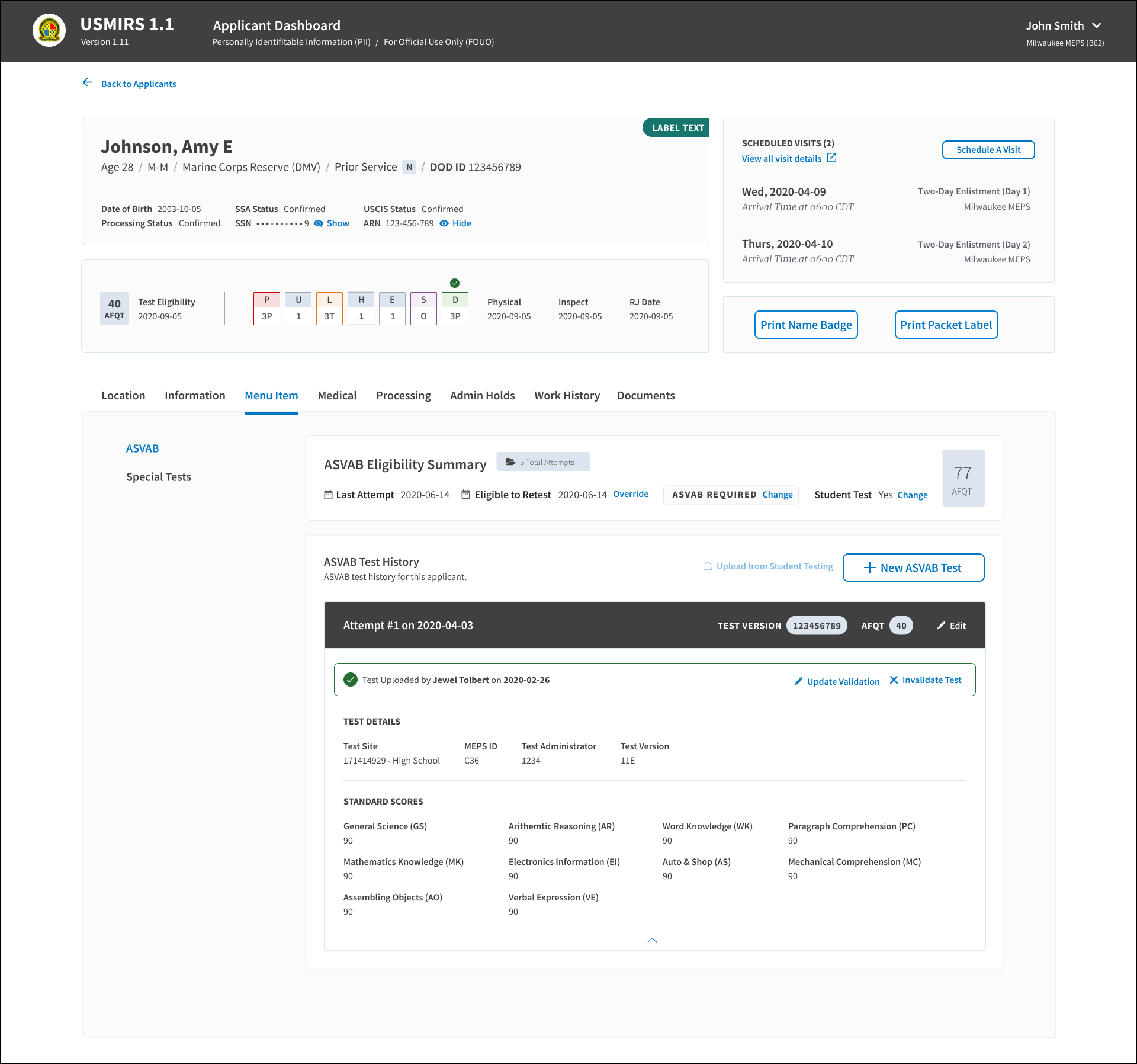
Task: Show the masked SSN via the eye icon
Action: [x=319, y=223]
